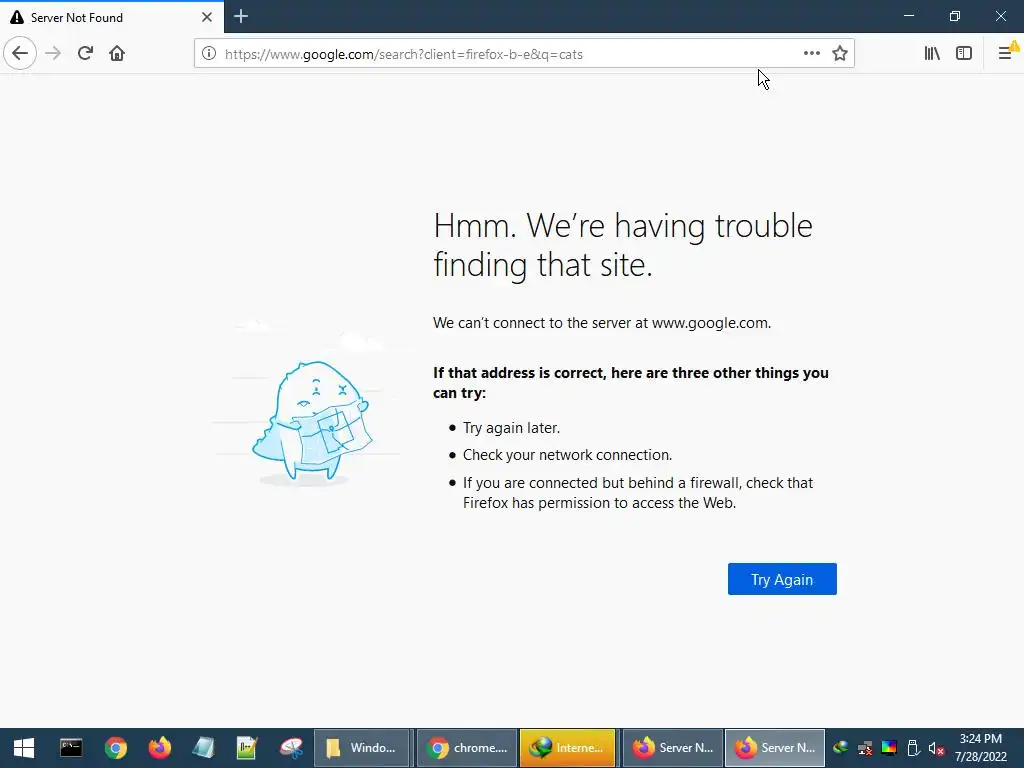The height and width of the screenshot is (768, 1024).
Task: Open the clock showing 3:24 PM
Action: coord(980,748)
